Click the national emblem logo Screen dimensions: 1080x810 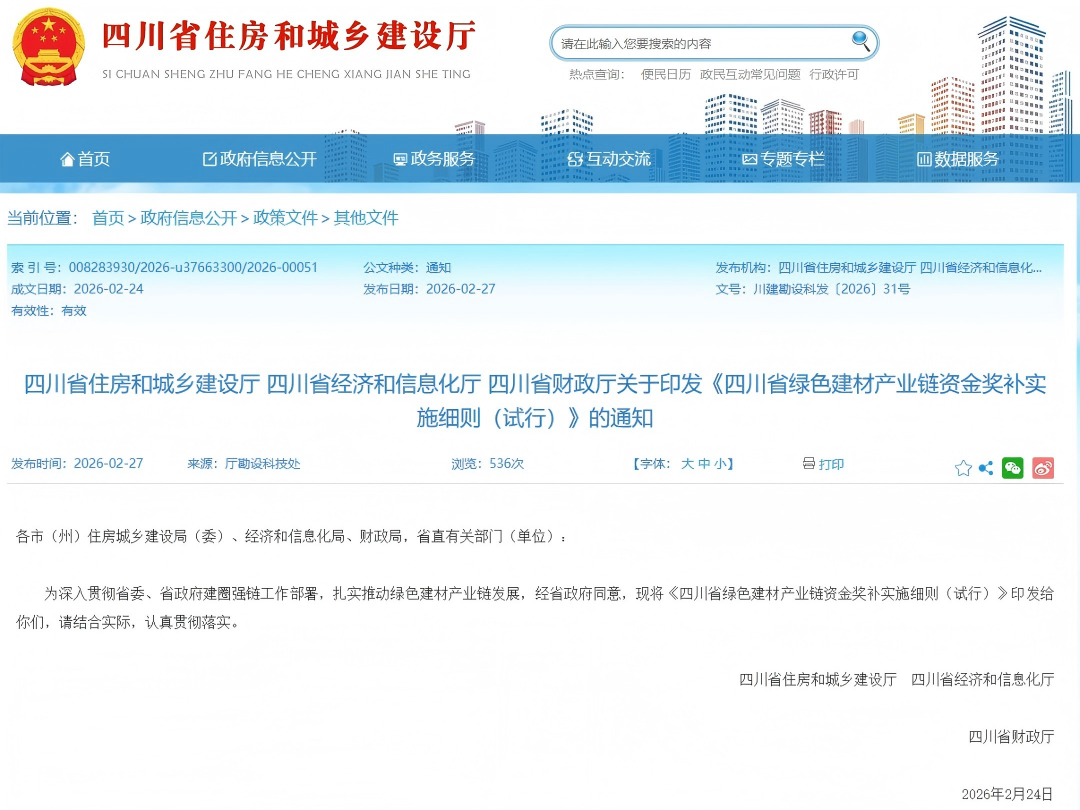click(49, 47)
